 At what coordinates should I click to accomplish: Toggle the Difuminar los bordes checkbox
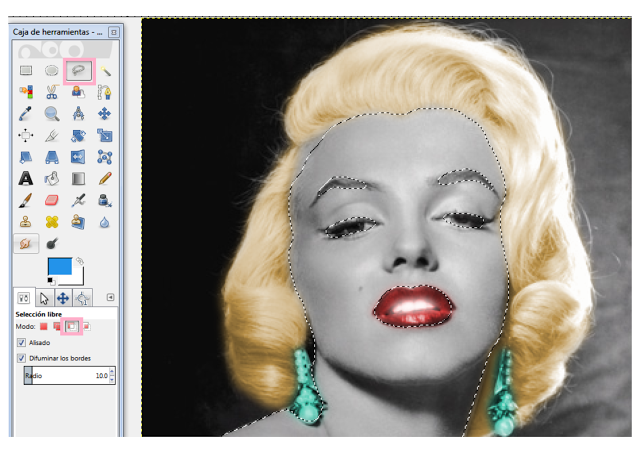(x=21, y=358)
